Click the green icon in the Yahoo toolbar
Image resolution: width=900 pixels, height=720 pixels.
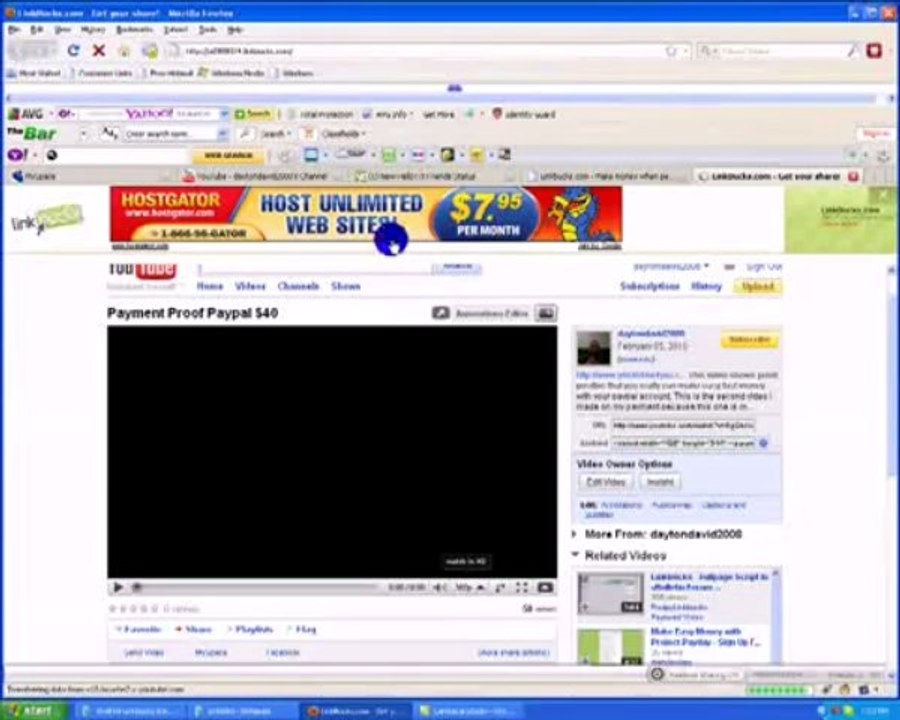click(389, 154)
